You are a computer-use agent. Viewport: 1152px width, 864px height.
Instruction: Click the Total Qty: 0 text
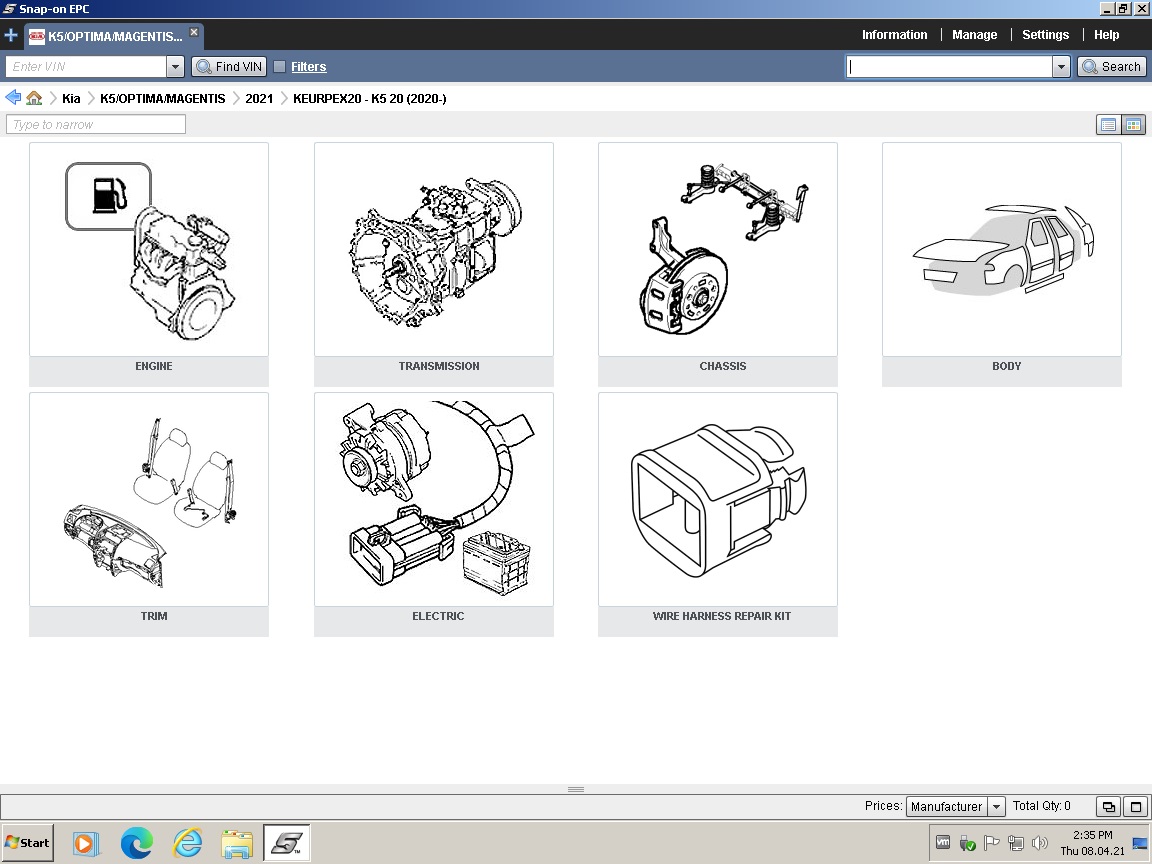coord(1042,806)
